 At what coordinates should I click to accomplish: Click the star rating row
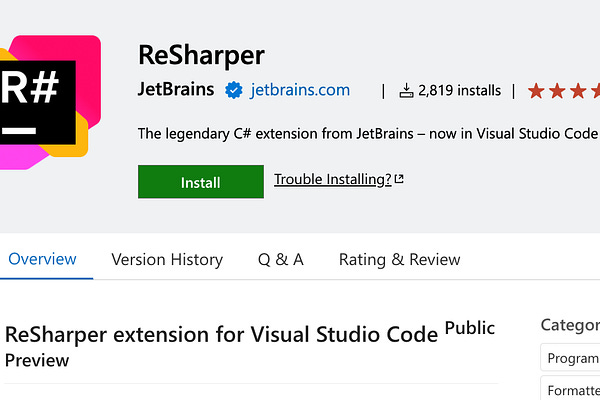pyautogui.click(x=564, y=91)
